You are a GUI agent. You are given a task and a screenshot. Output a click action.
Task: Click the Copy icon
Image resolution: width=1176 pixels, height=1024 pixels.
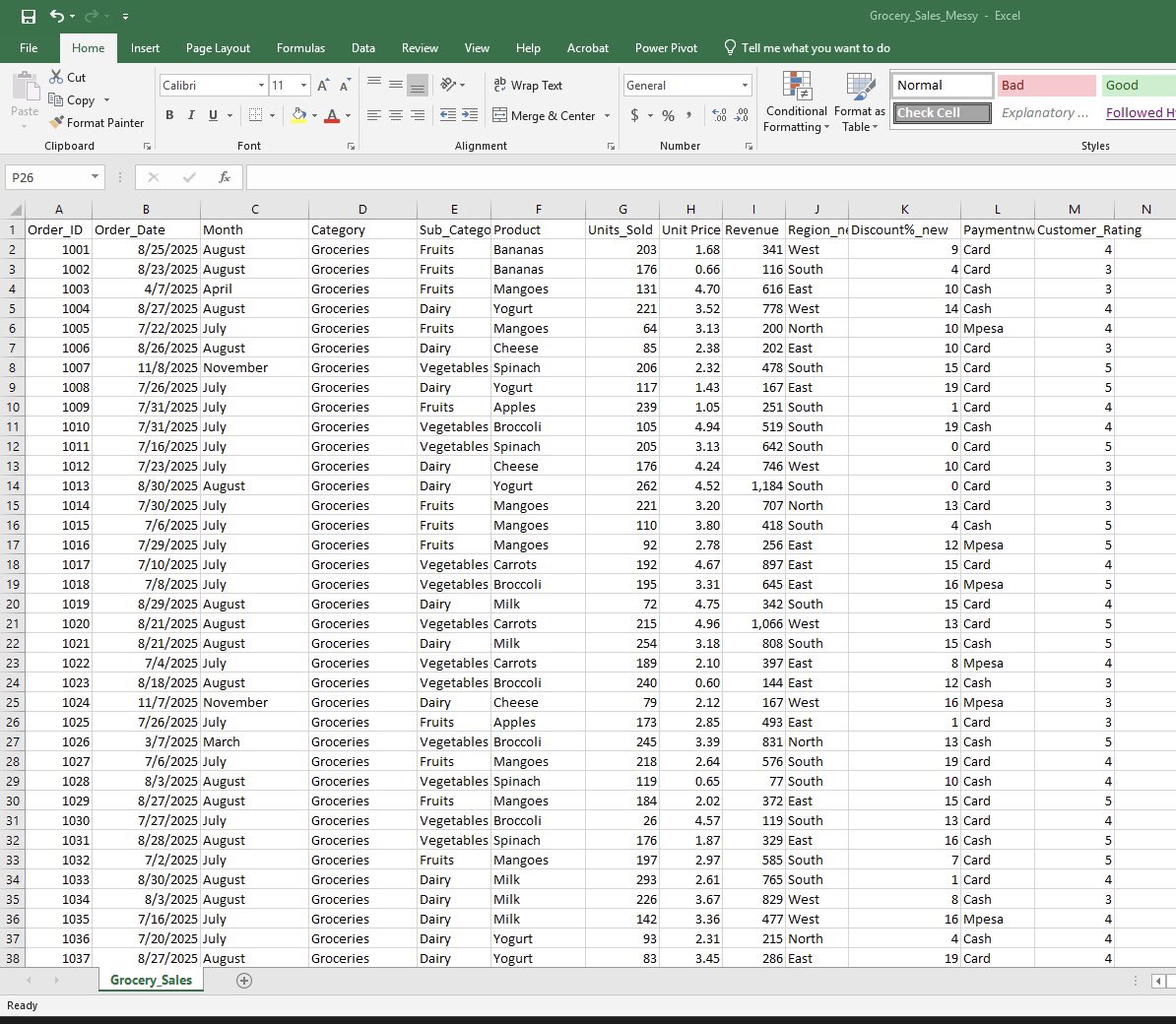coord(55,99)
